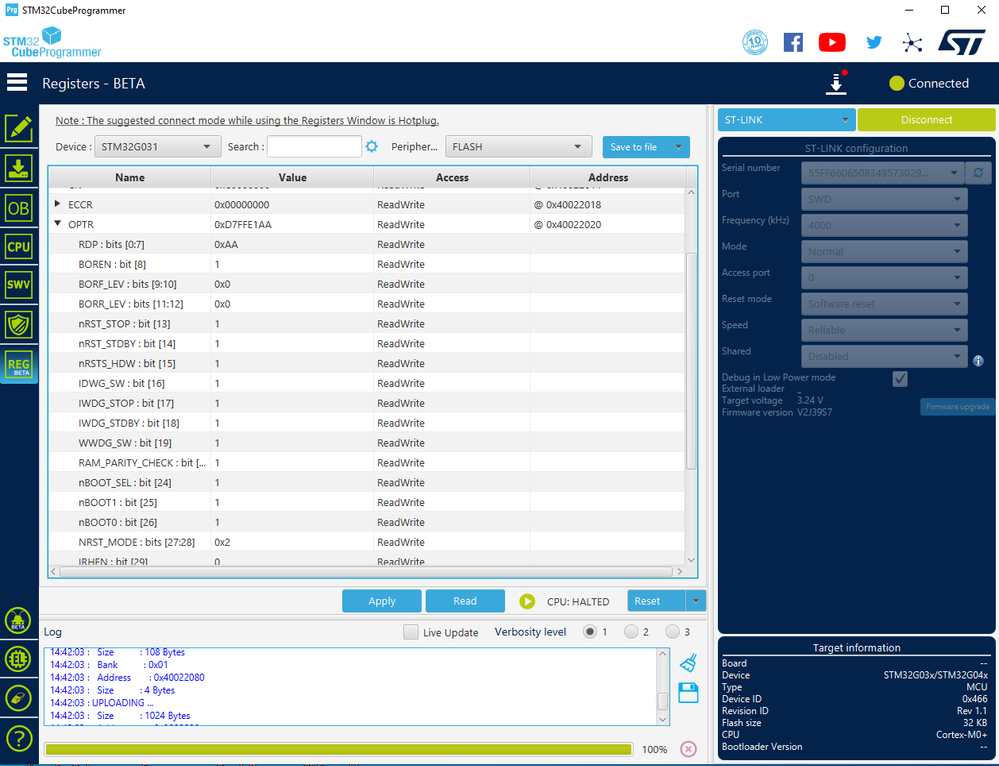999x766 pixels.
Task: Select the OPTR value 0xD7FFE1AA cell
Action: click(292, 224)
